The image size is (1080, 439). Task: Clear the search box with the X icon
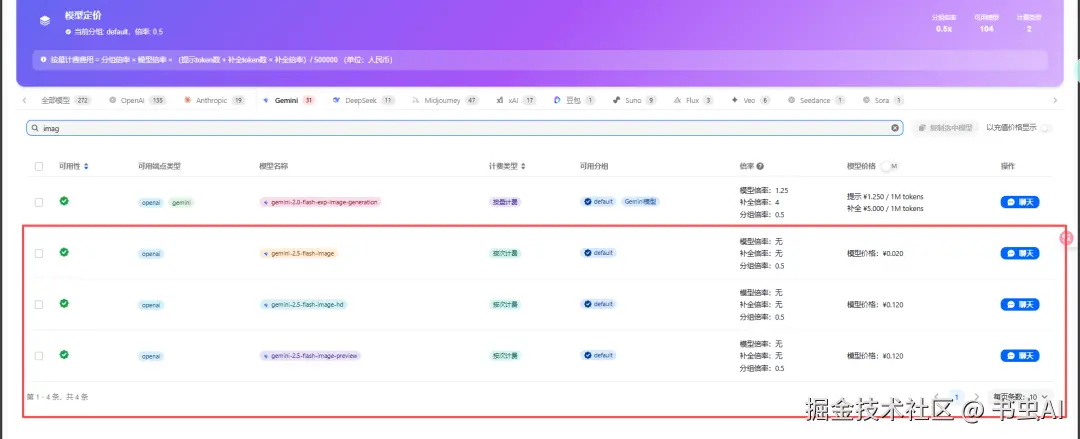click(x=895, y=128)
